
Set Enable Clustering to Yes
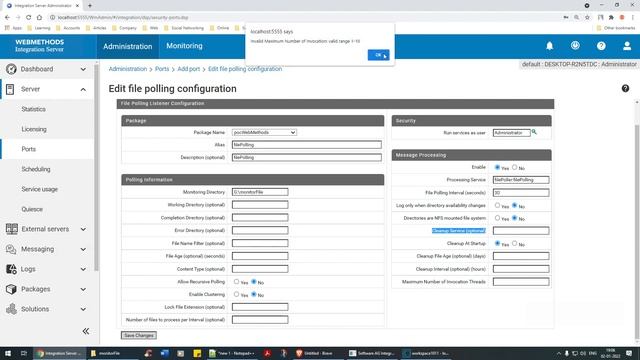click(x=236, y=294)
